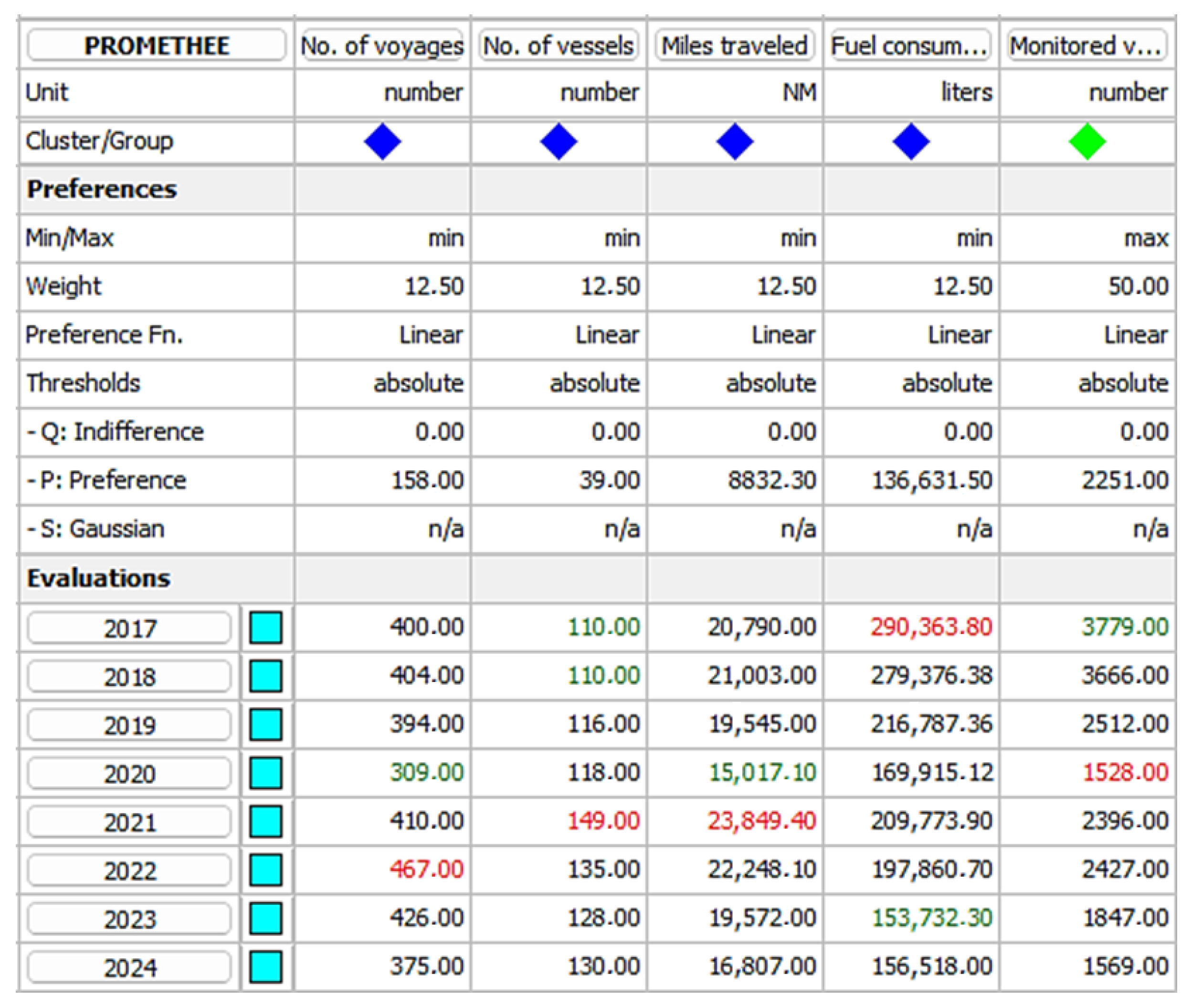This screenshot has height=1008, width=1192.
Task: Click the cyan square beside 2024
Action: pos(266,967)
